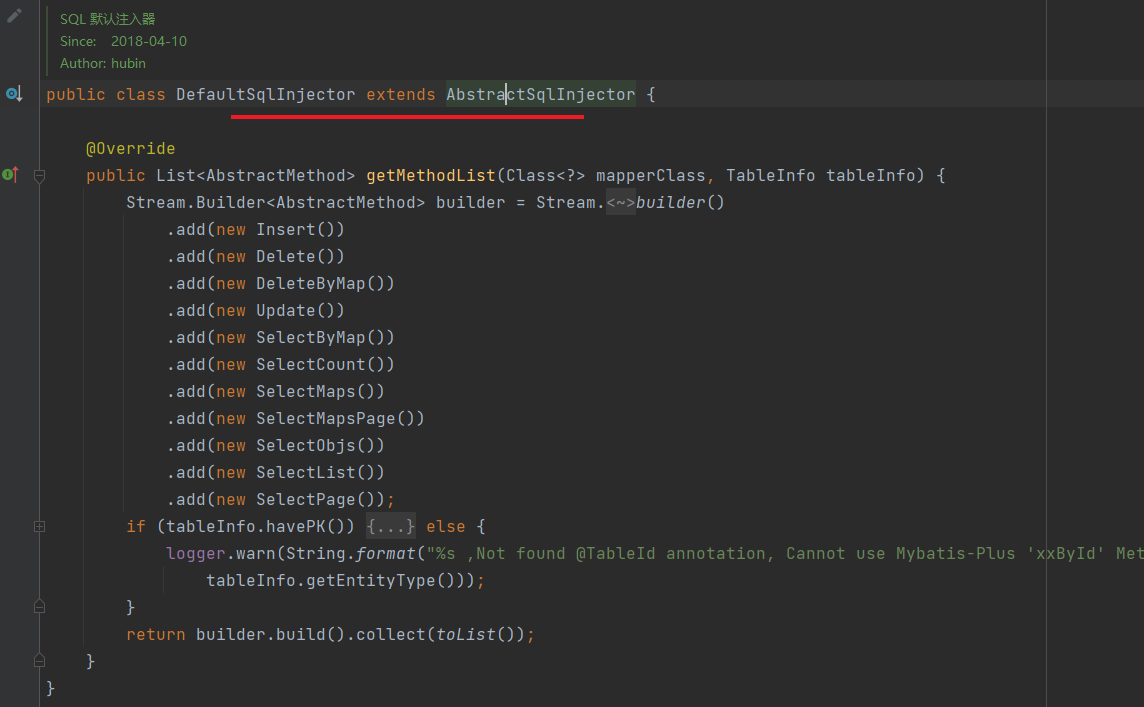Collapse else block at its closing fold marker
Viewport: 1144px width, 707px height.
[x=39, y=607]
